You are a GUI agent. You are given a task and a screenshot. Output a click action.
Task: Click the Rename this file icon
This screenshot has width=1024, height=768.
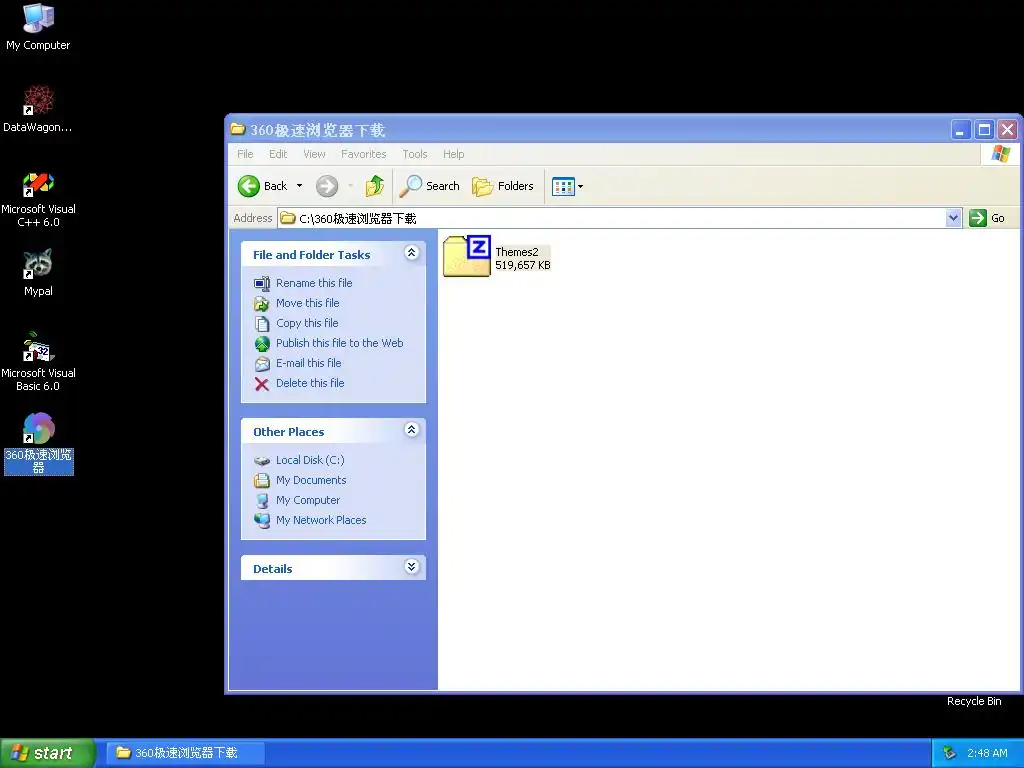[262, 283]
